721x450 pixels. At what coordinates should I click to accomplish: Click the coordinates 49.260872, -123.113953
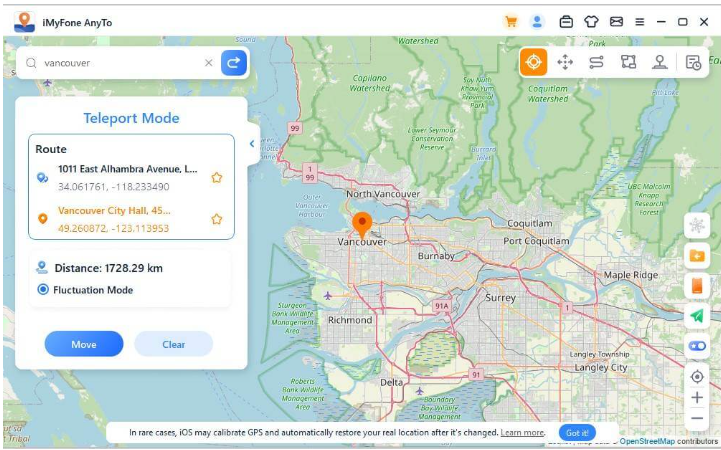coord(114,228)
